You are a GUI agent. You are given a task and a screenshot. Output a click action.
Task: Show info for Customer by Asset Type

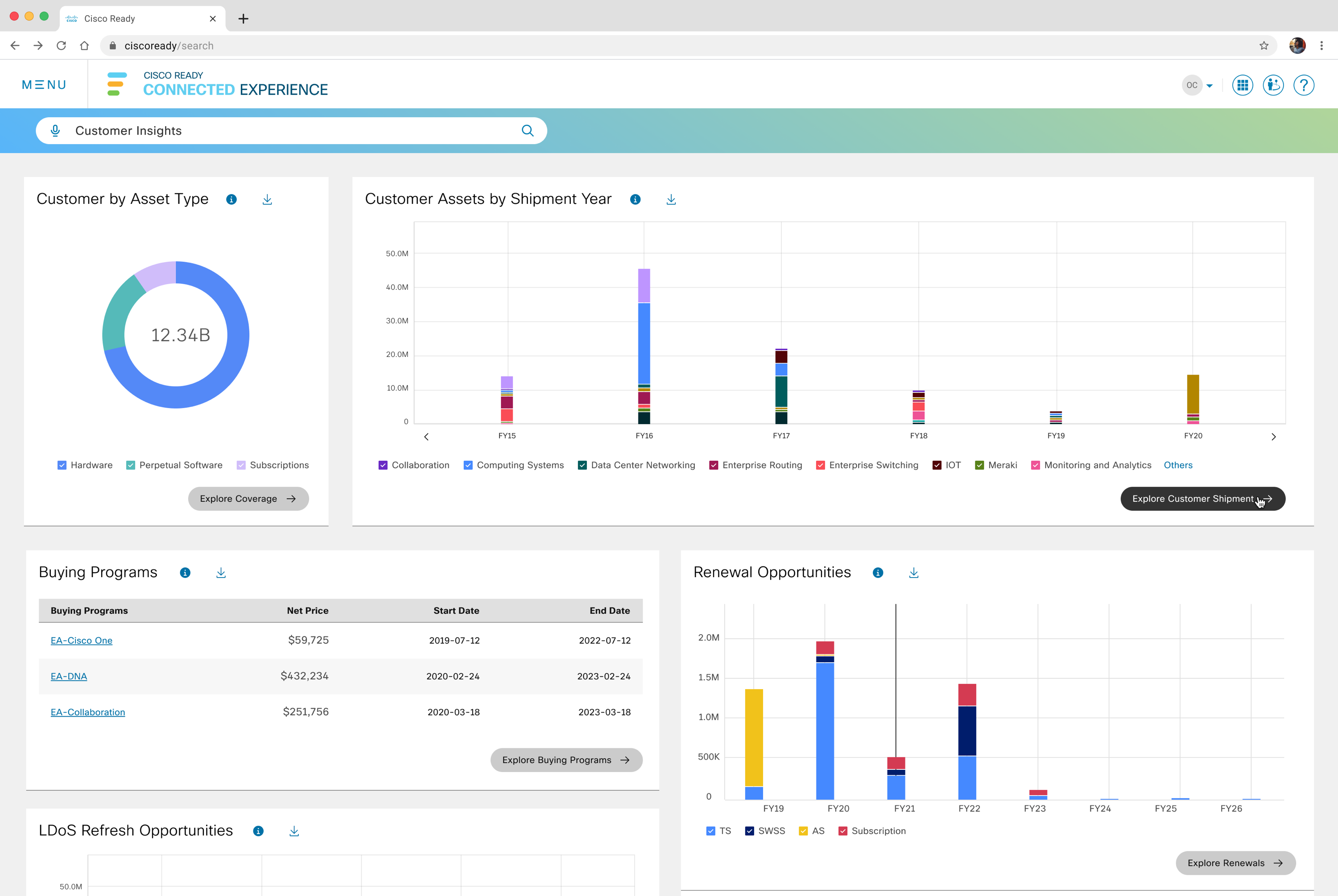click(x=231, y=199)
